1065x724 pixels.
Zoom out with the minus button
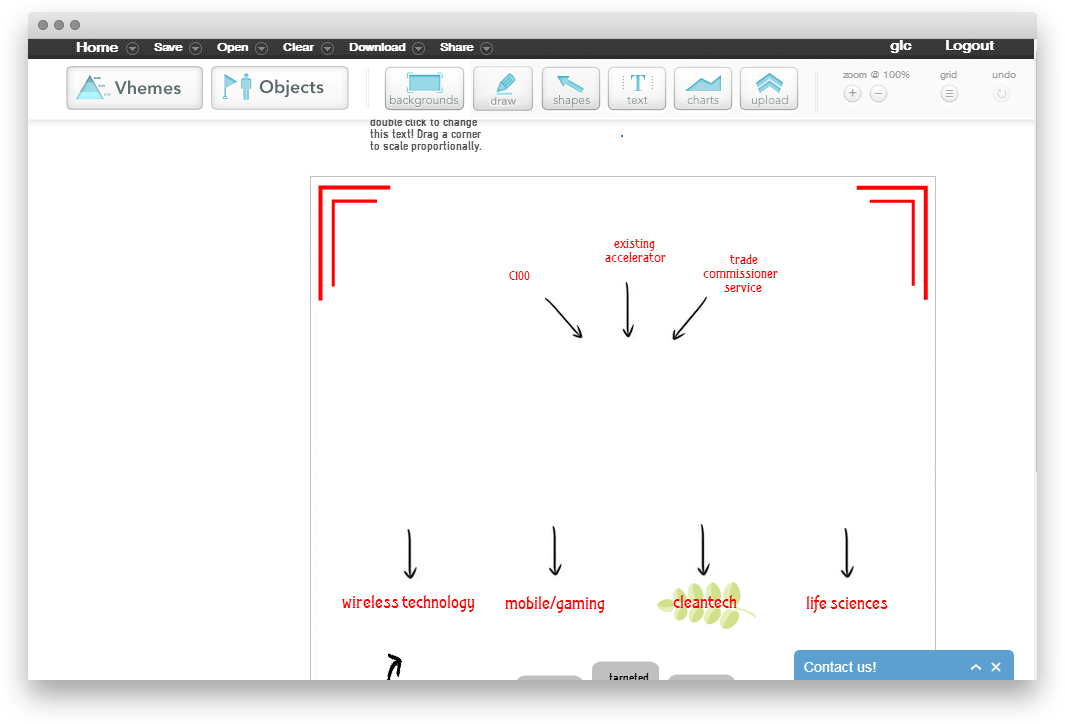878,94
